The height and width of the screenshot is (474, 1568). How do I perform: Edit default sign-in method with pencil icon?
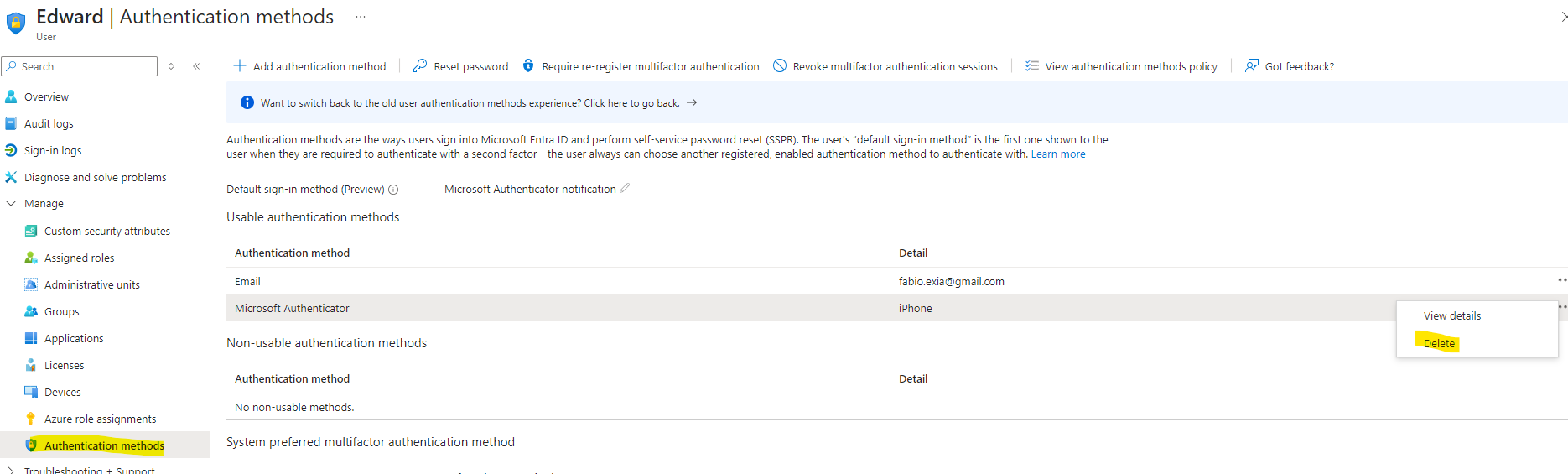[x=625, y=189]
